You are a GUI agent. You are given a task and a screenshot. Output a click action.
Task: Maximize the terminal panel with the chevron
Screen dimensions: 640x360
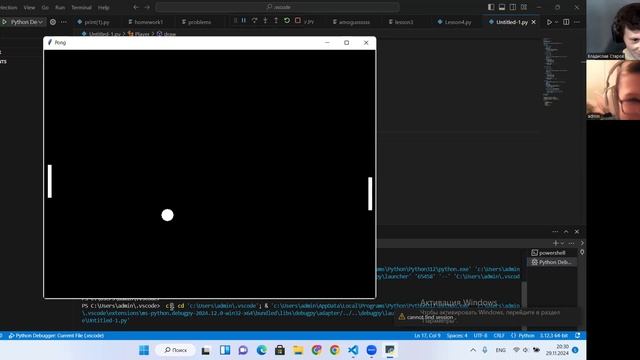(566, 231)
